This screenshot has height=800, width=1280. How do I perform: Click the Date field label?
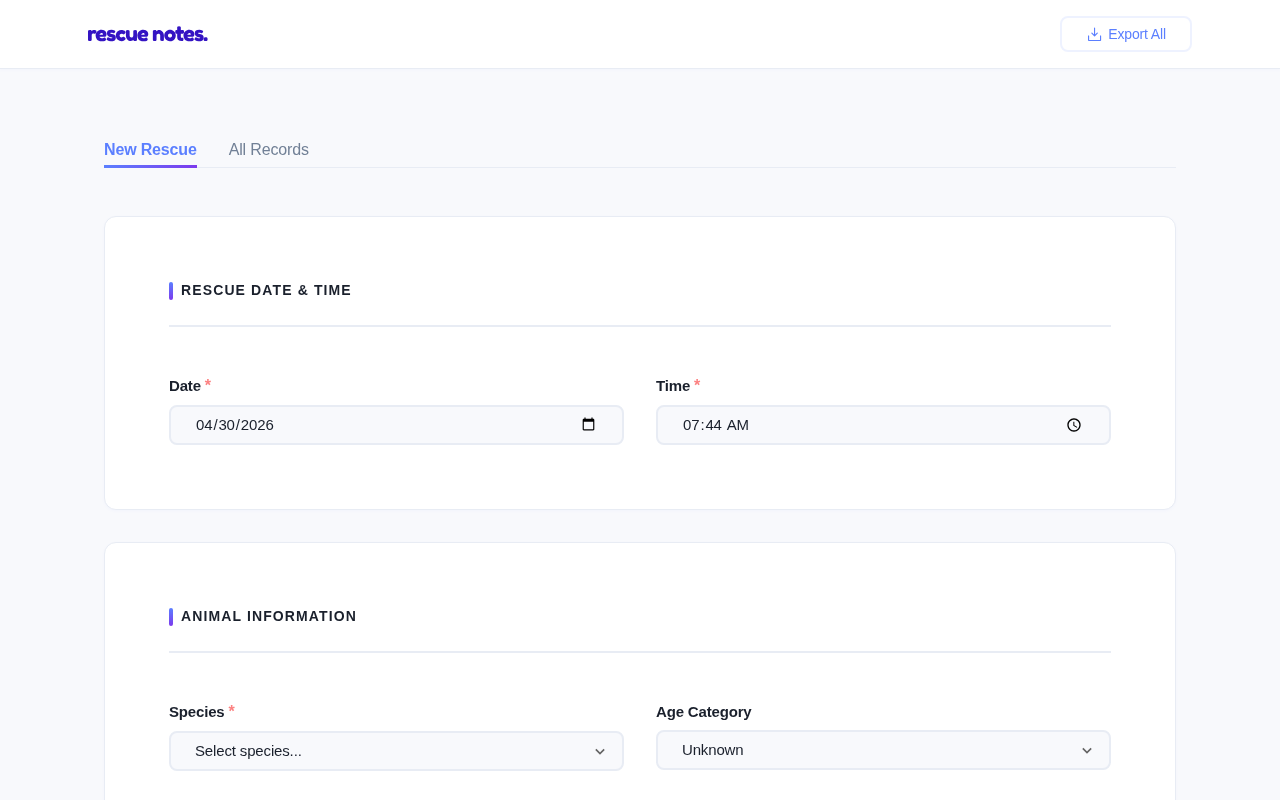(x=185, y=386)
